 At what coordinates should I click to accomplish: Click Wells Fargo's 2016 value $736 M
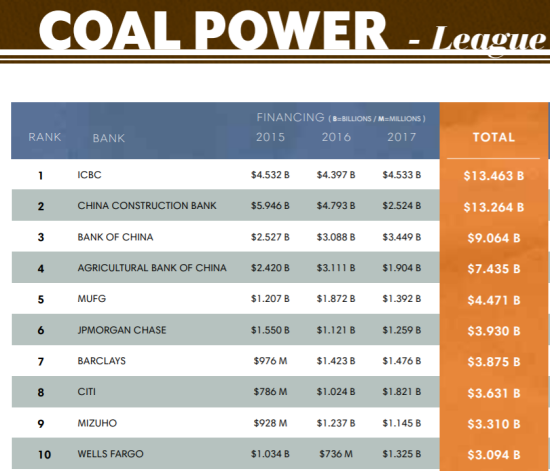[x=336, y=454]
